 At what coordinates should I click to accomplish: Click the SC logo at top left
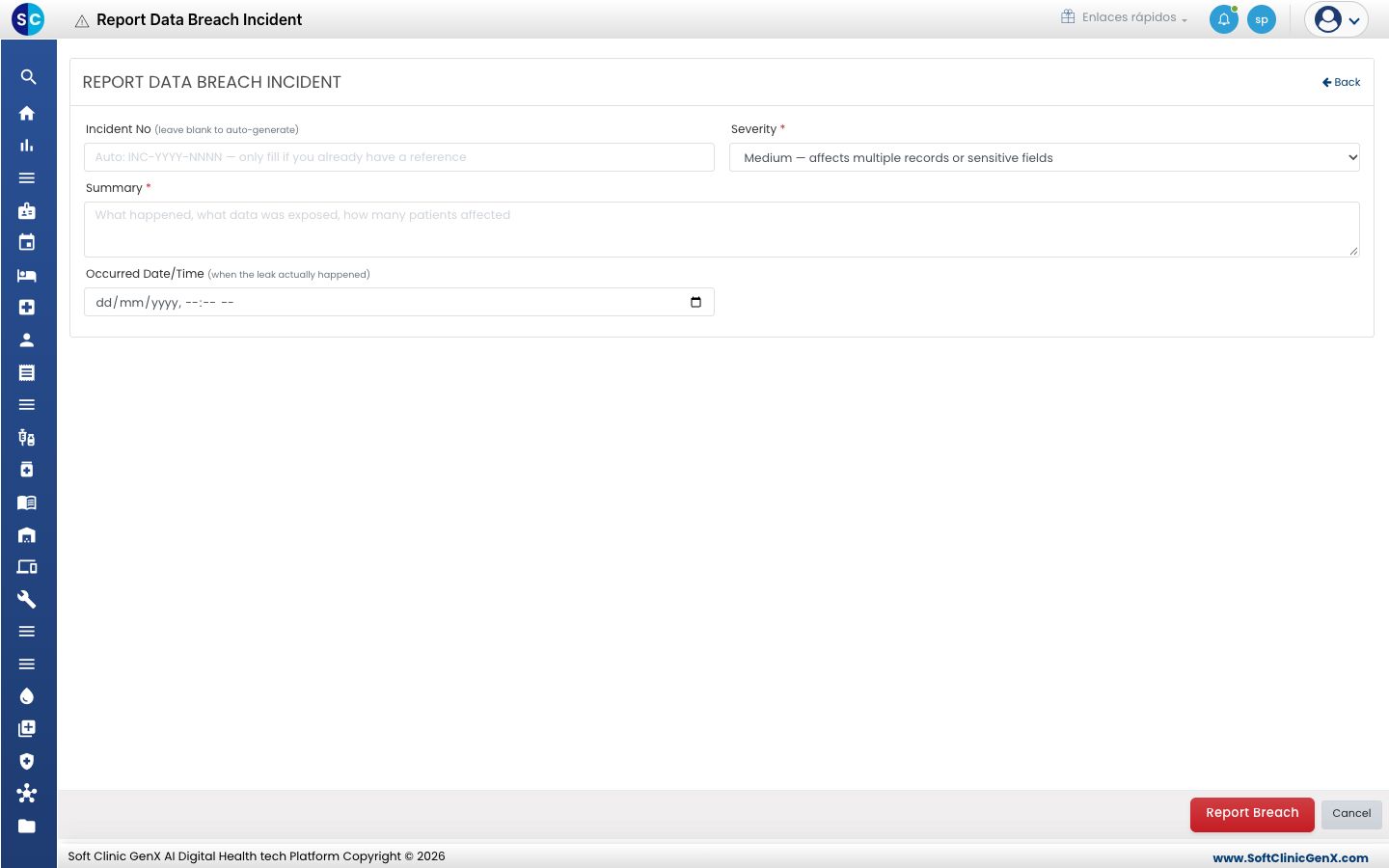pos(28,19)
